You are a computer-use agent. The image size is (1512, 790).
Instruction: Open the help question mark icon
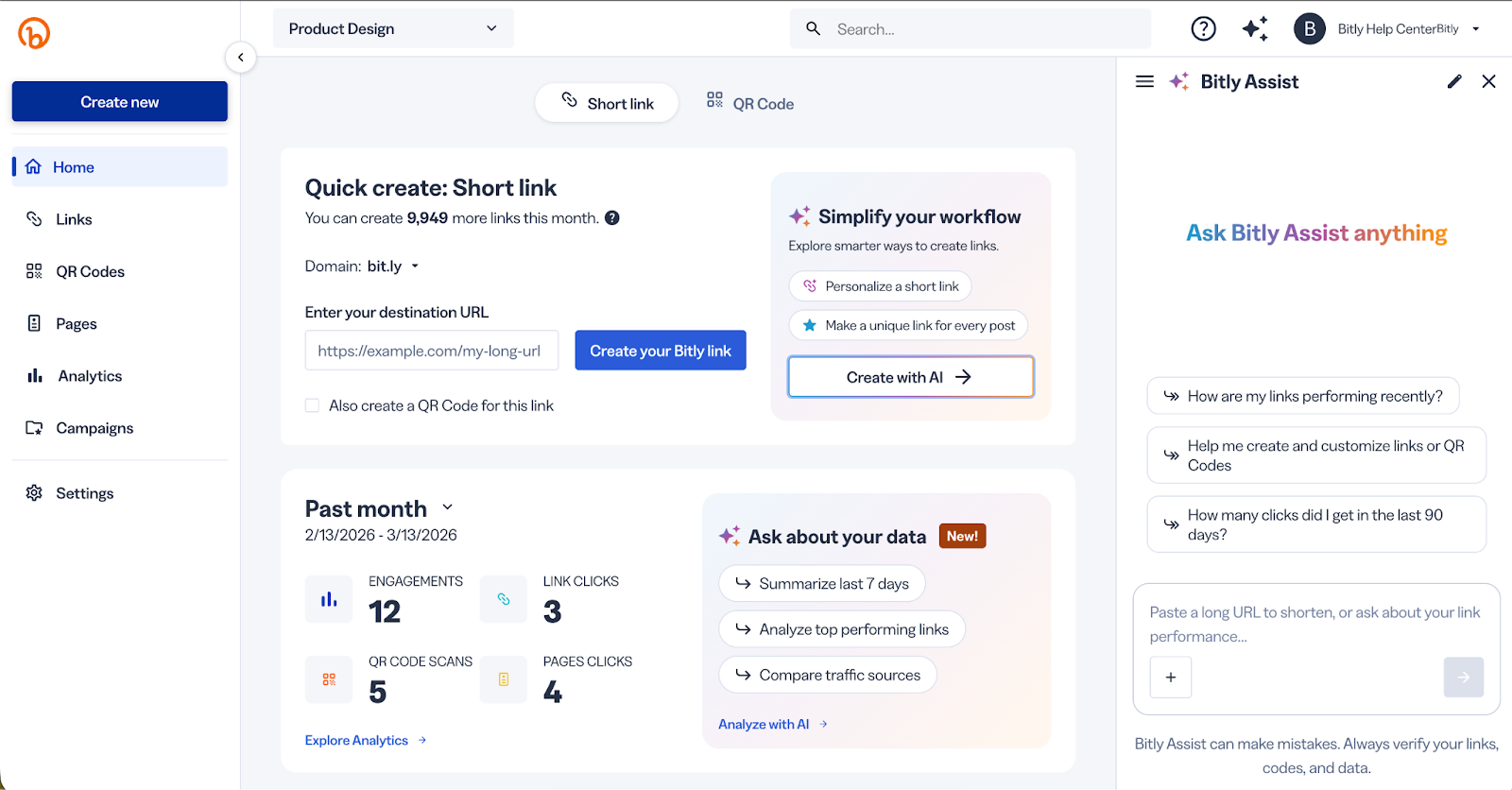[x=1203, y=29]
